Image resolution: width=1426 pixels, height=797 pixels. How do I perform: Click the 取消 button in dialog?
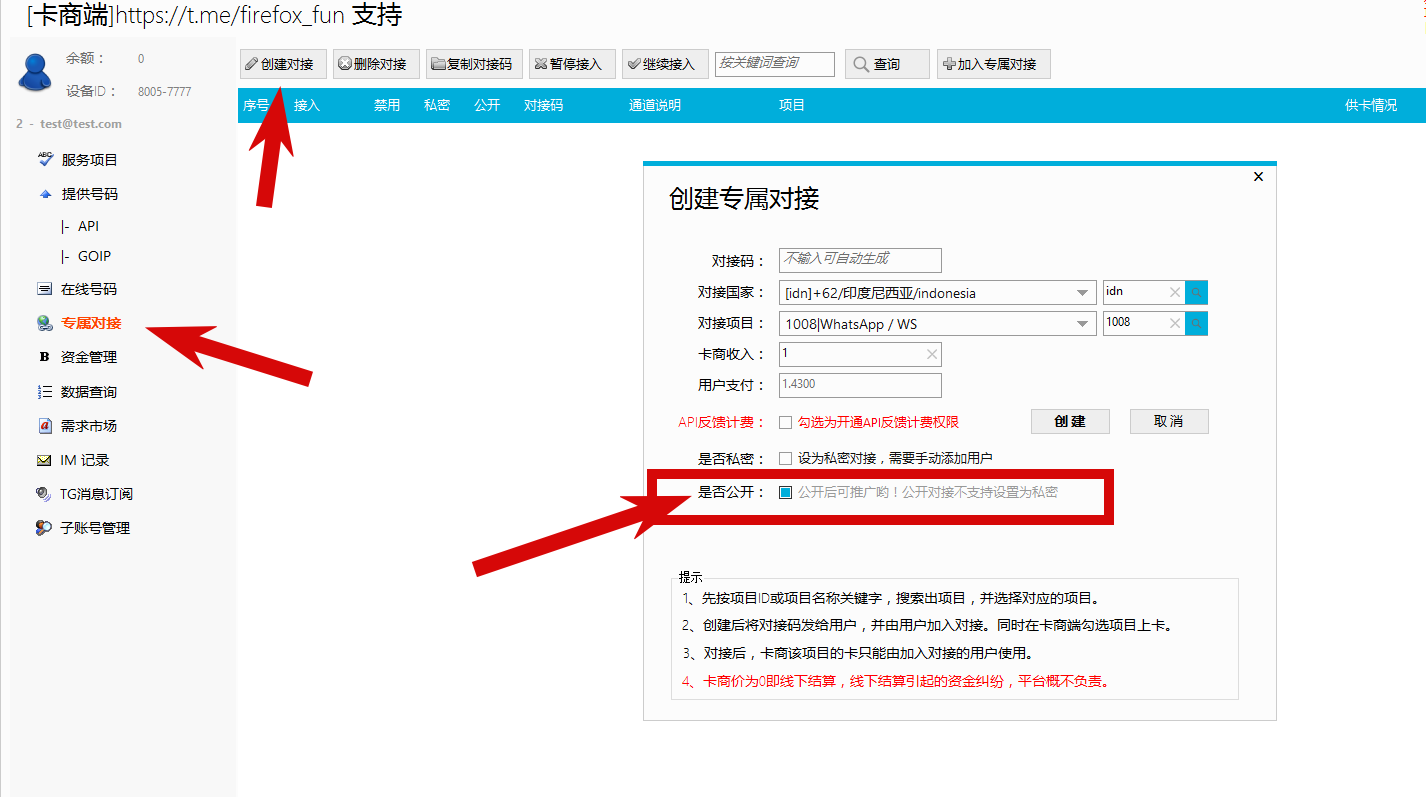click(1169, 421)
